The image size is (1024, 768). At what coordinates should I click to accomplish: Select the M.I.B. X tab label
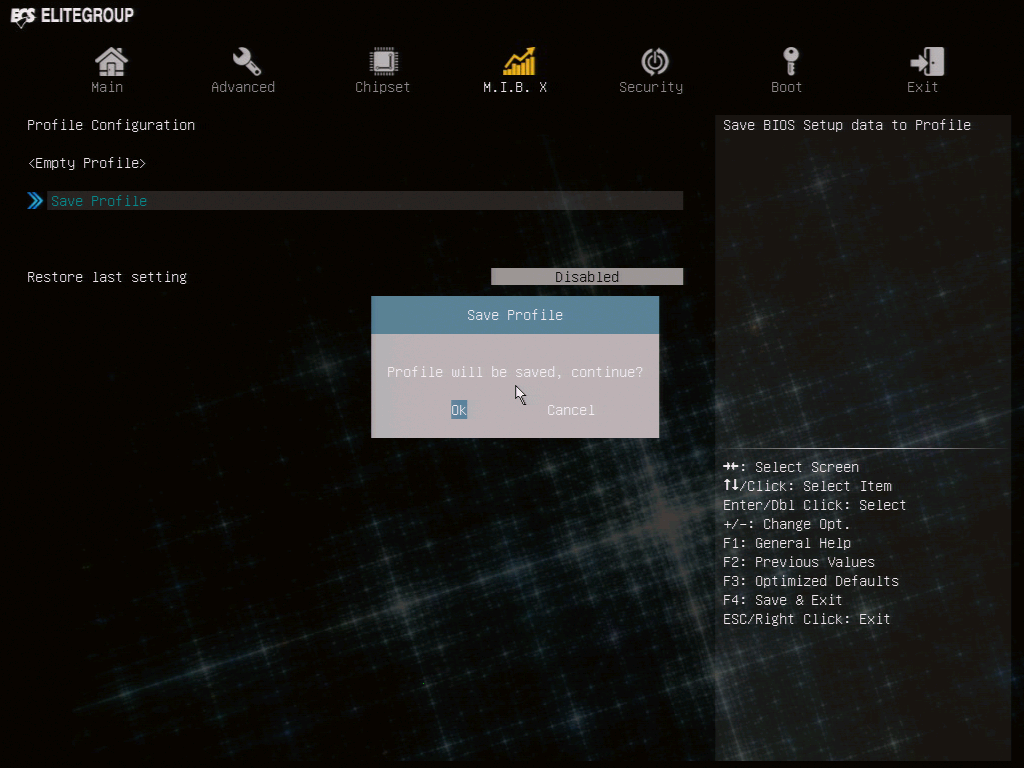click(x=515, y=87)
